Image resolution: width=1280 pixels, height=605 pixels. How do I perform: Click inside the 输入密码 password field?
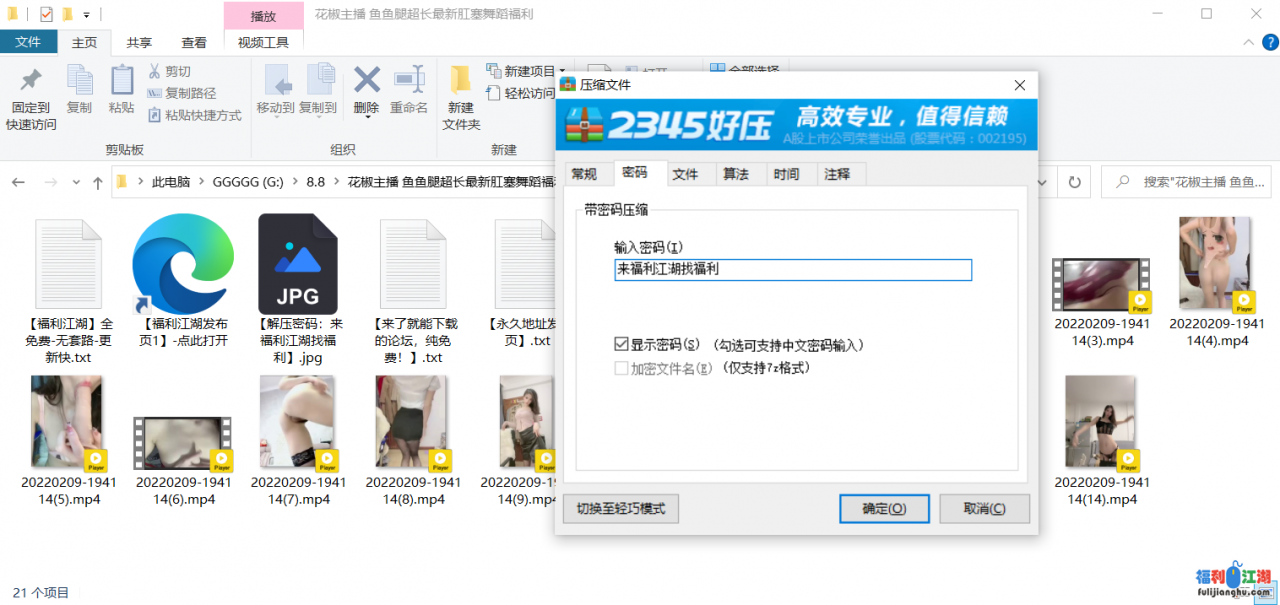pyautogui.click(x=791, y=270)
